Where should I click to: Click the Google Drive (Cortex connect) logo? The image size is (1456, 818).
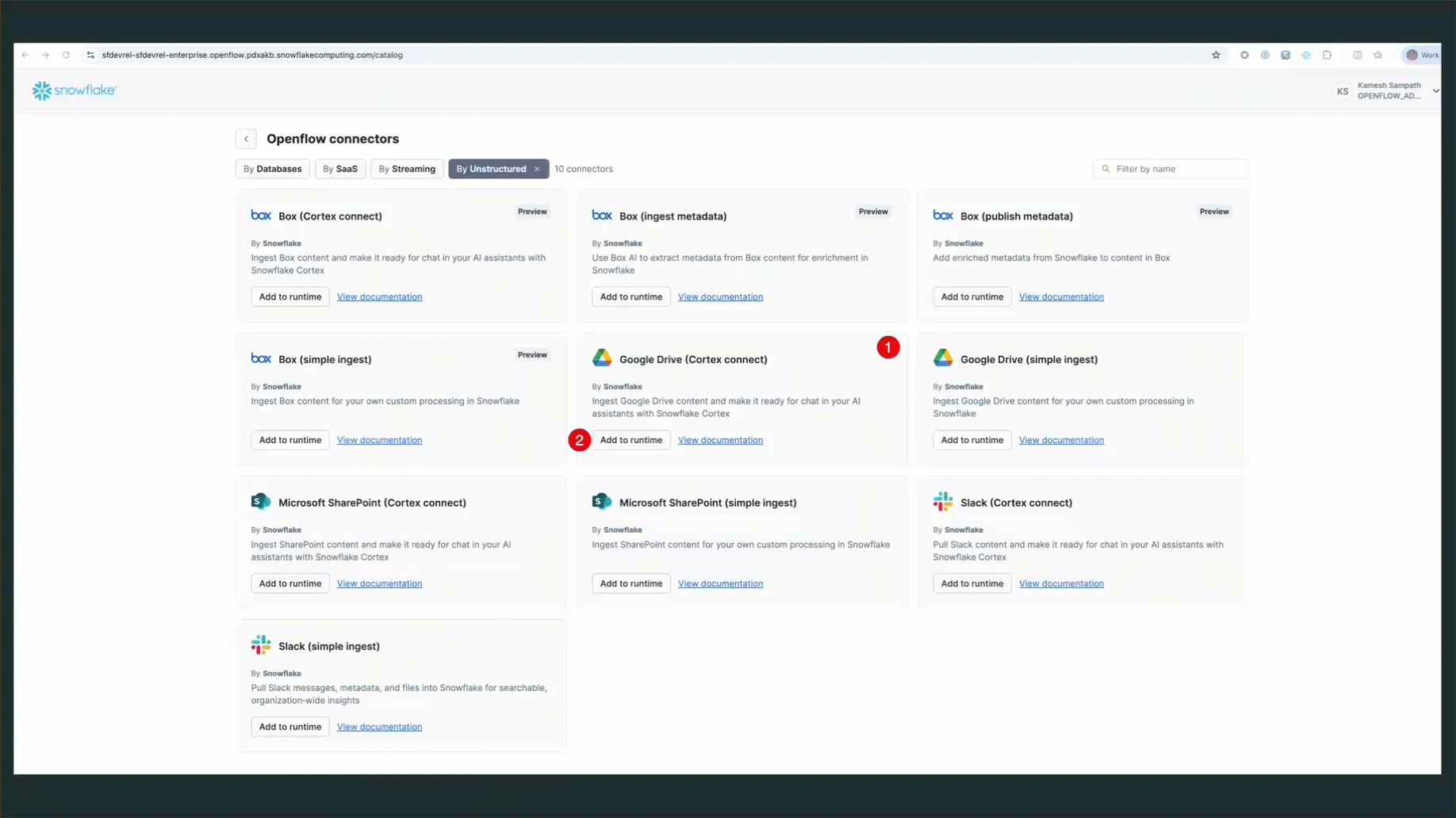pos(602,358)
